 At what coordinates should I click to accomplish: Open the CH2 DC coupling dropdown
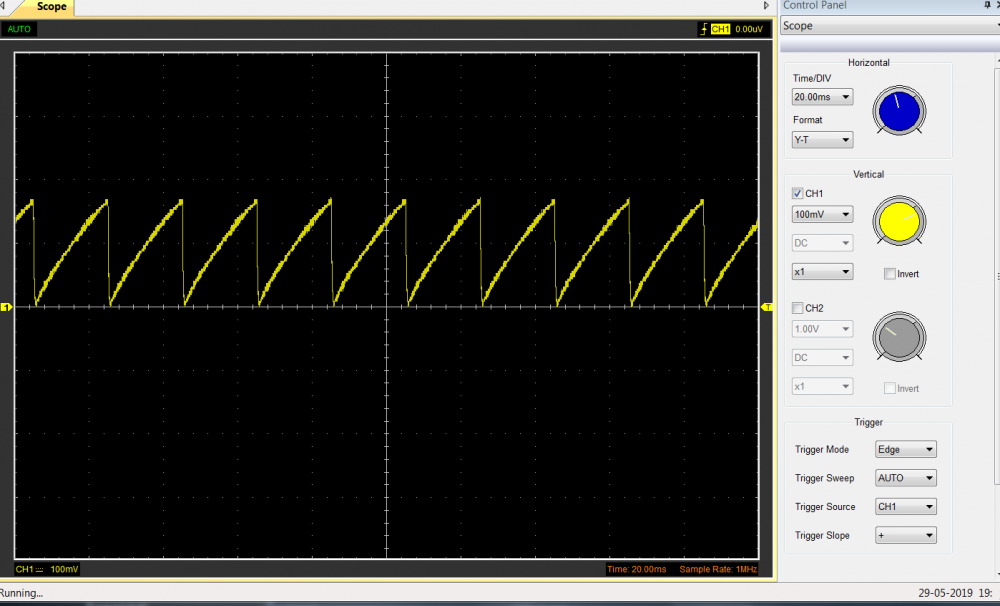(x=822, y=358)
